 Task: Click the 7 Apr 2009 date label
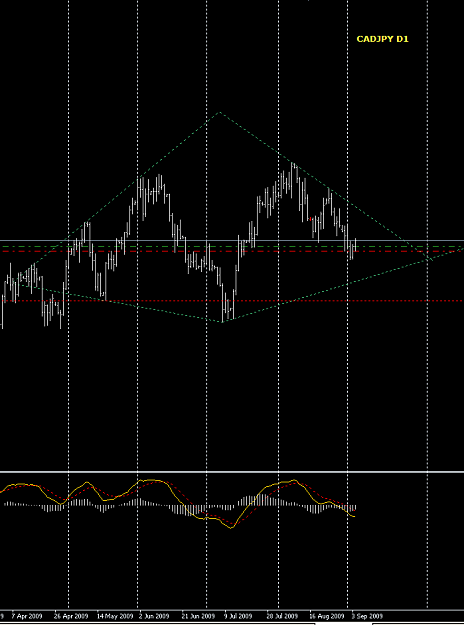27,616
